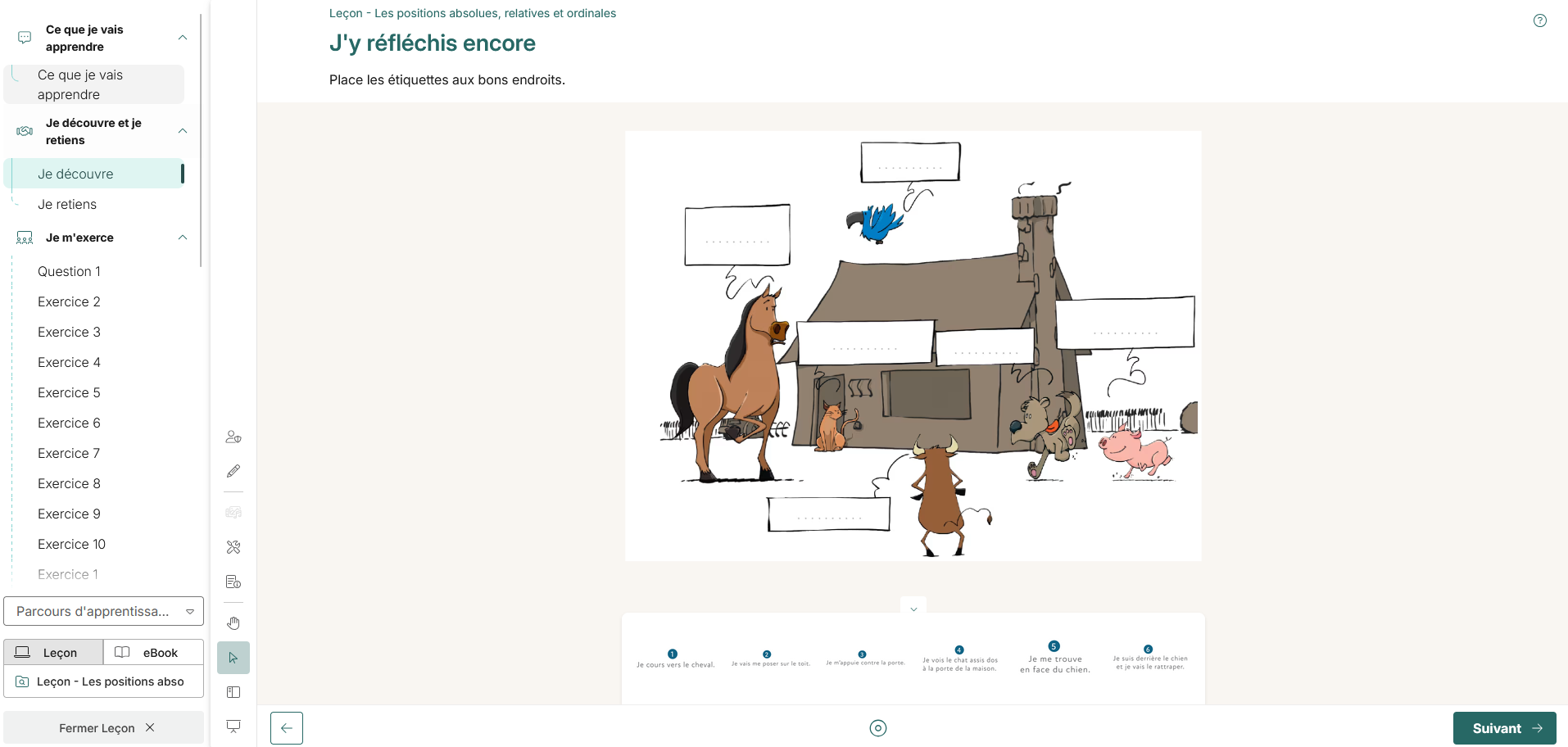Collapse the labels tray chevron below the image

[913, 609]
